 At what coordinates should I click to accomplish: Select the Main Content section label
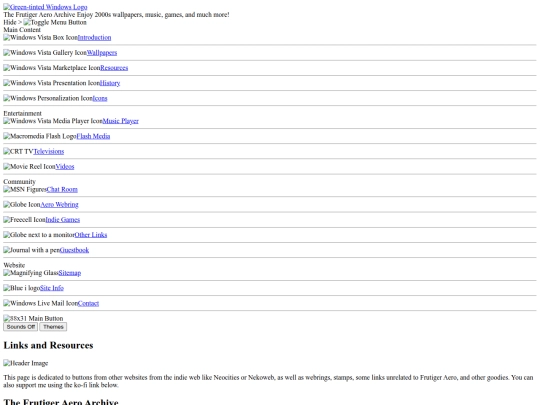pyautogui.click(x=22, y=30)
